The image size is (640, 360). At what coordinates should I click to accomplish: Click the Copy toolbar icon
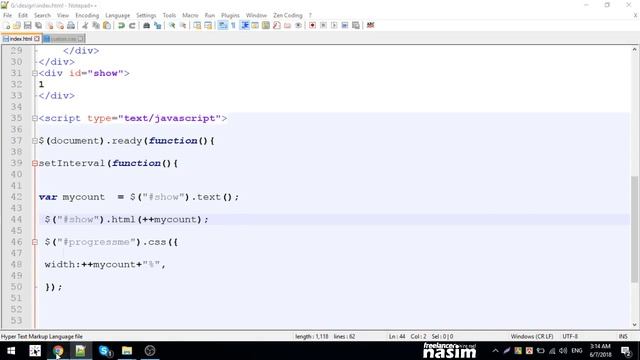(96, 25)
